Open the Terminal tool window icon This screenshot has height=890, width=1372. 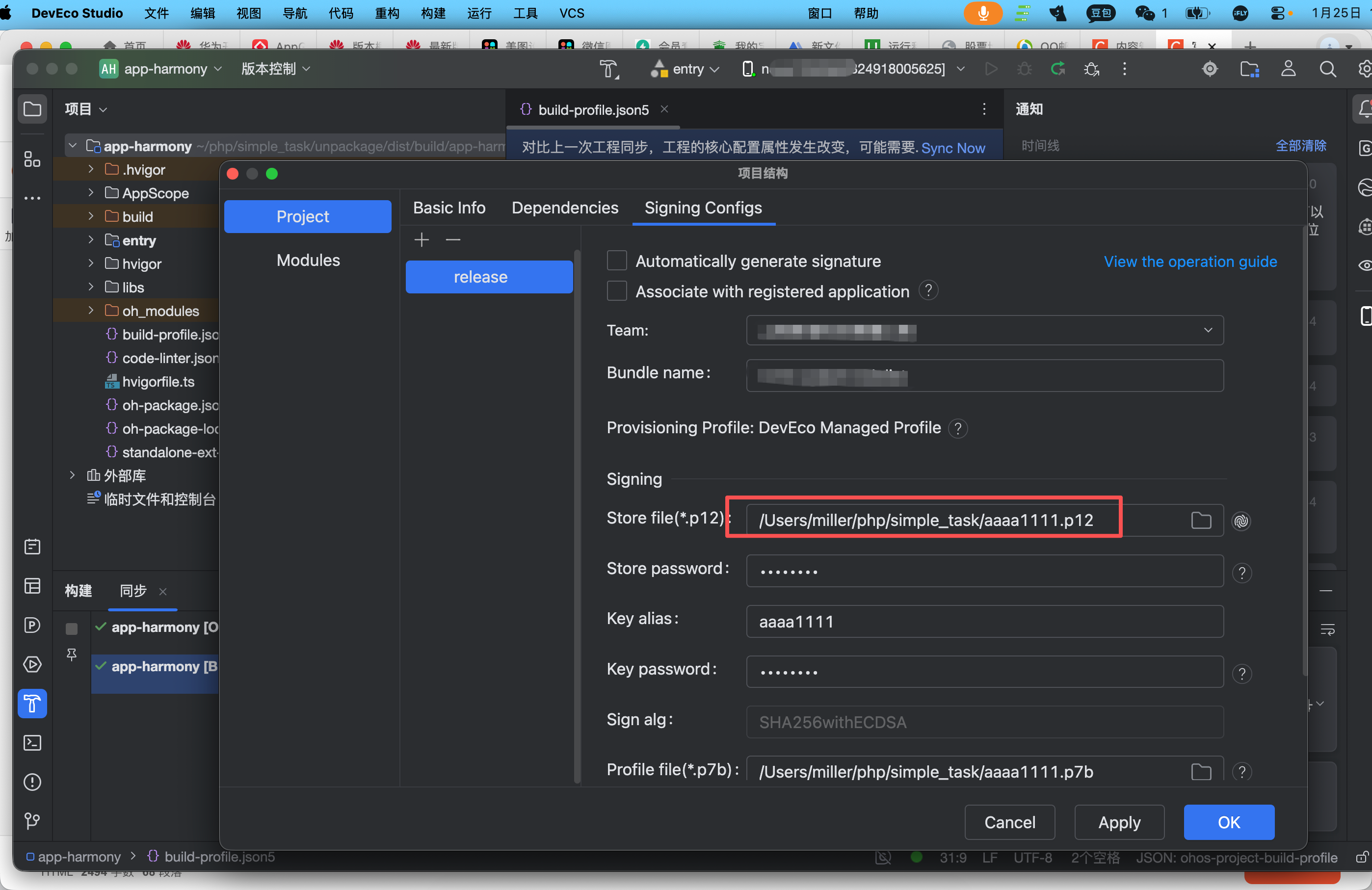32,742
